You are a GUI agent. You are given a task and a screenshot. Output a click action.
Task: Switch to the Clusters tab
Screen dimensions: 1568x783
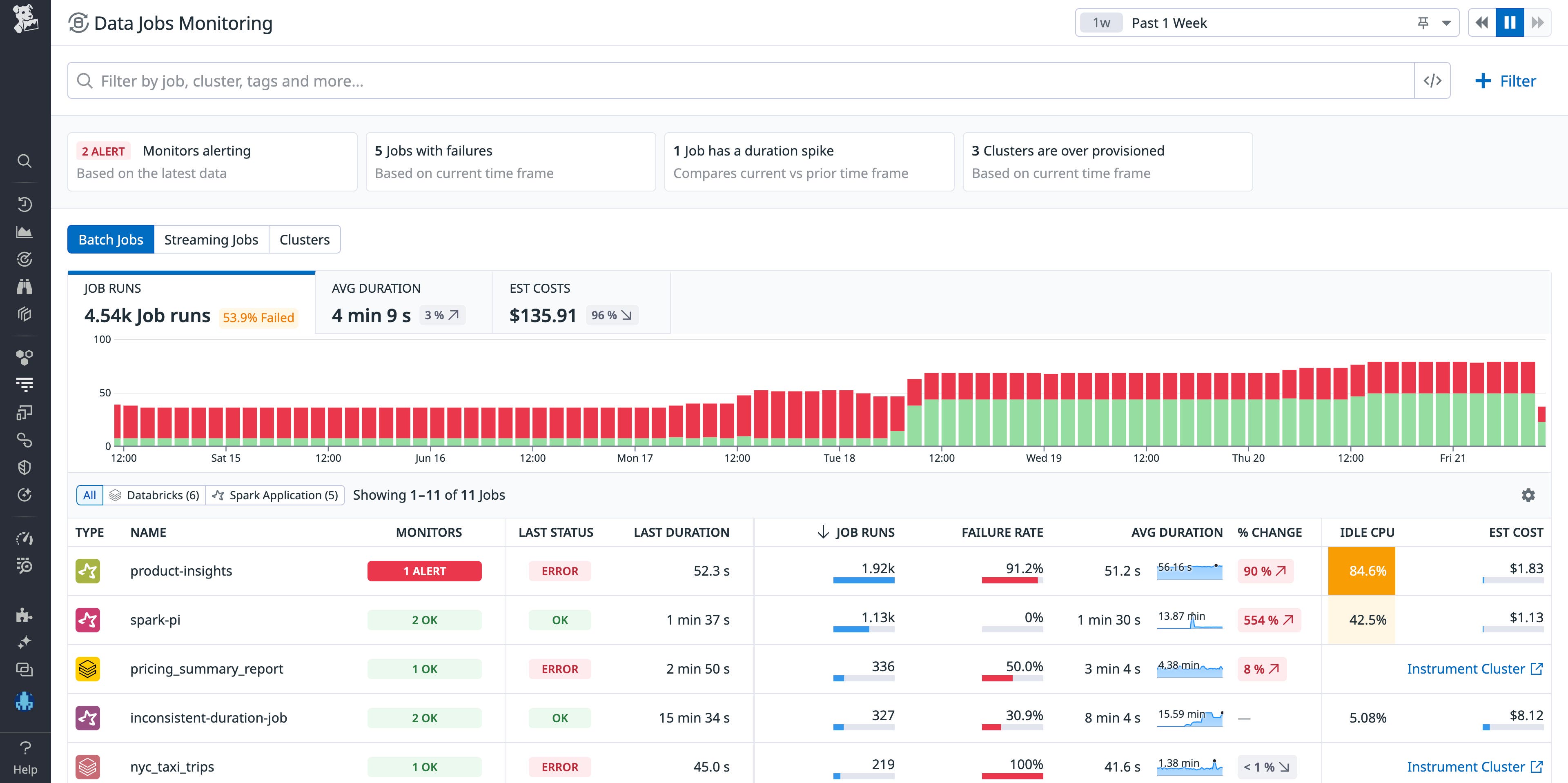click(x=304, y=239)
